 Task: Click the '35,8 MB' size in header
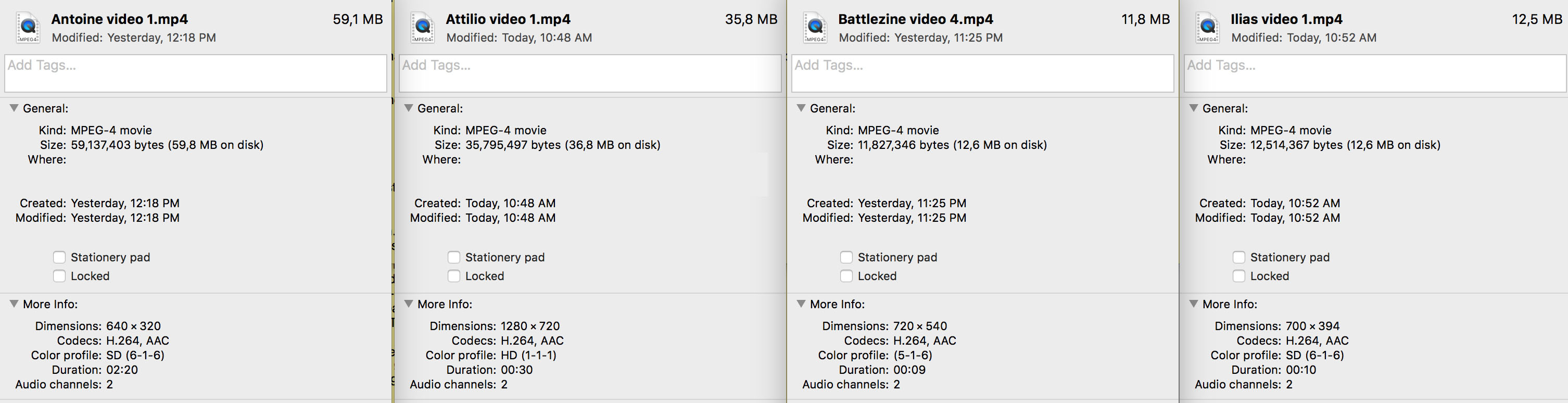click(751, 19)
